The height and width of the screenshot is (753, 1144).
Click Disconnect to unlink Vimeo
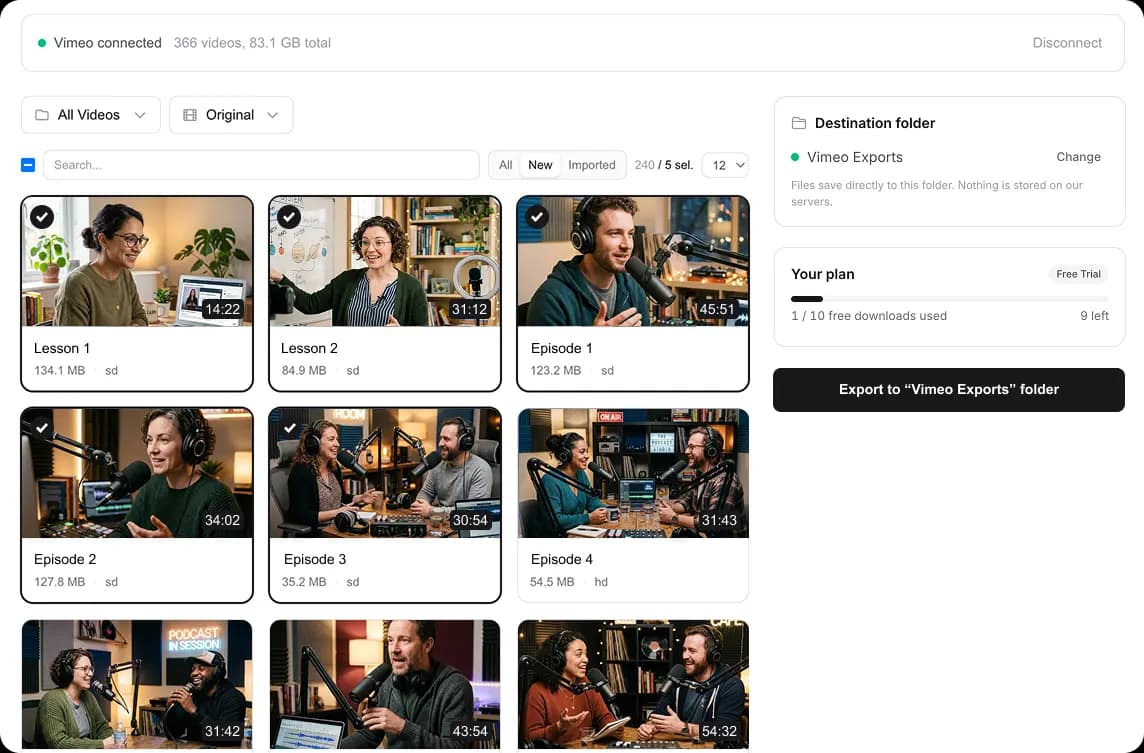(x=1067, y=43)
